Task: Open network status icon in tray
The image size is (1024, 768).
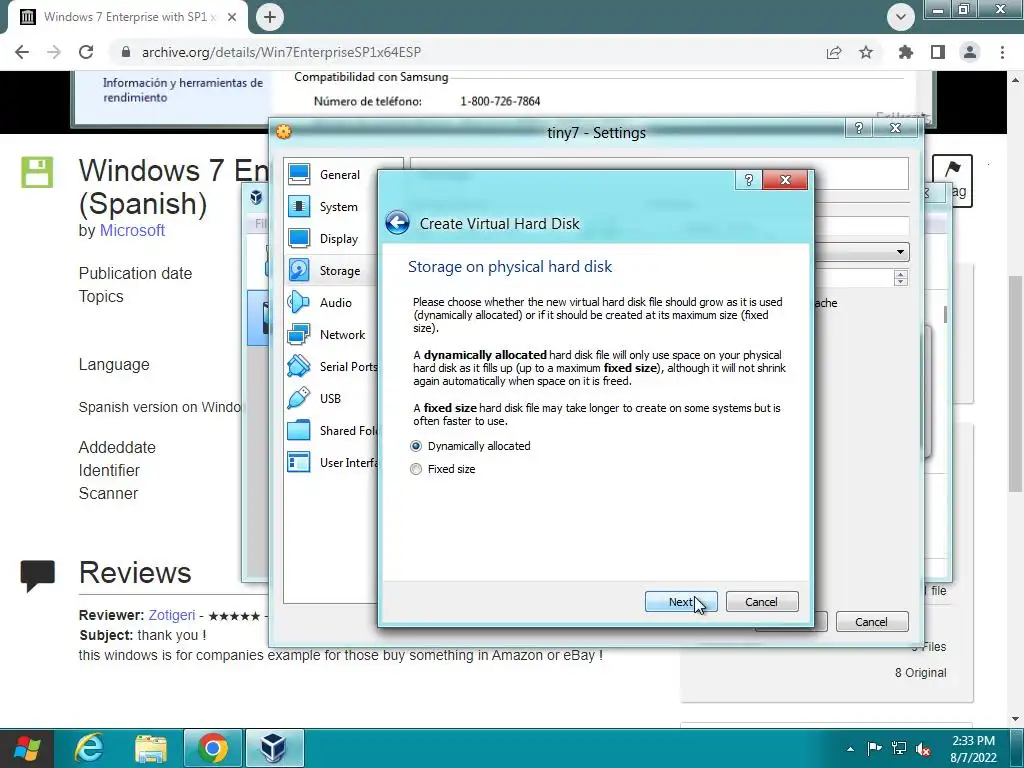Action: [899, 748]
